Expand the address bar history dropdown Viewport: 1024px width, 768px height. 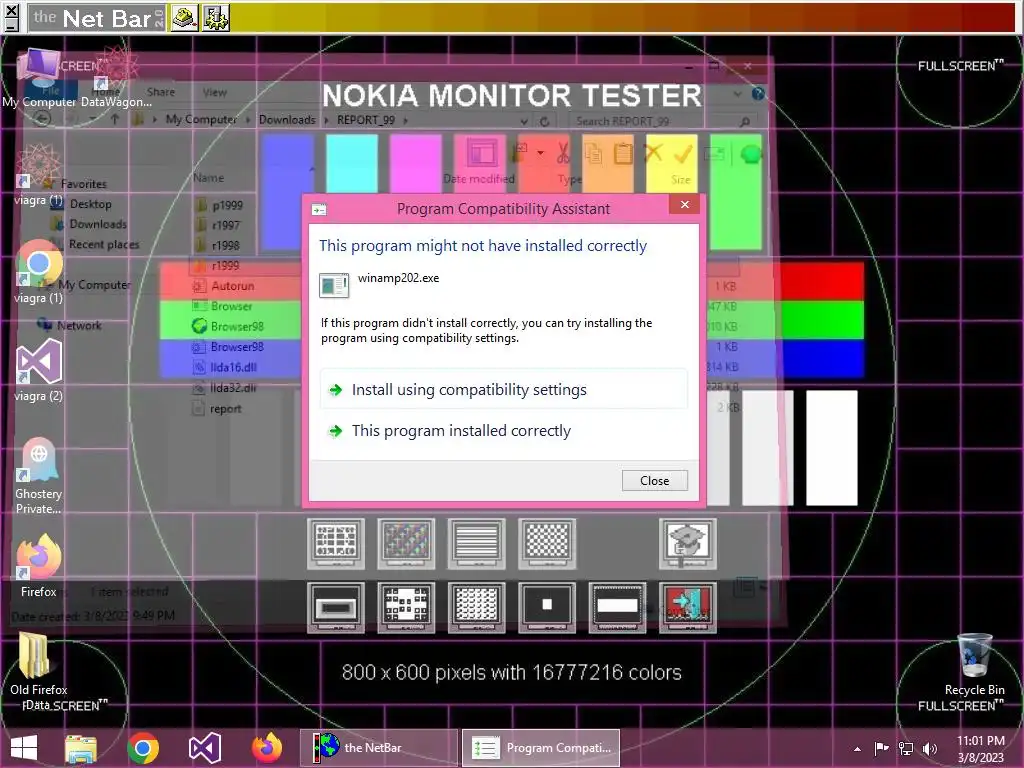point(524,121)
